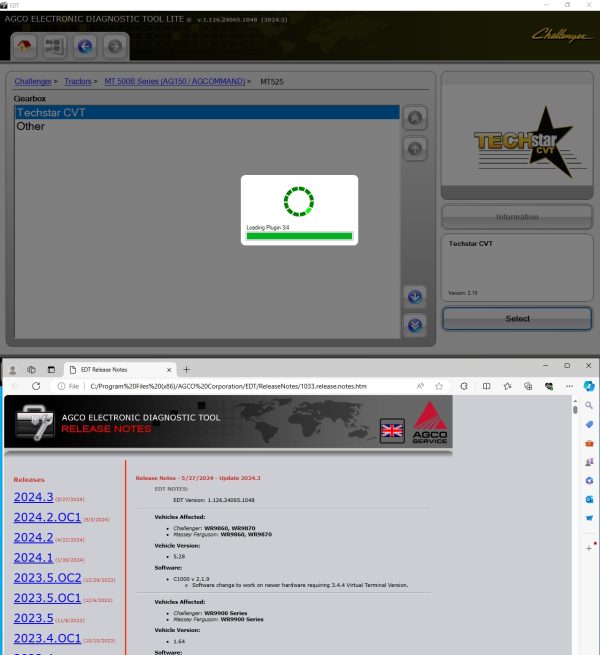The image size is (600, 655).
Task: Open Edge workspaces icon
Action: click(x=31, y=370)
